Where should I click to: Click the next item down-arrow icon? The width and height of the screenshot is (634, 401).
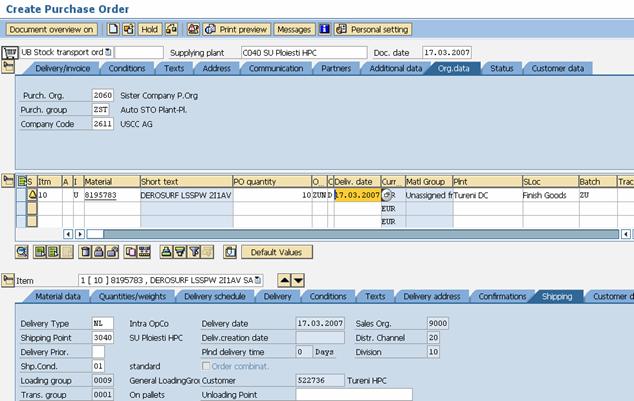[298, 280]
